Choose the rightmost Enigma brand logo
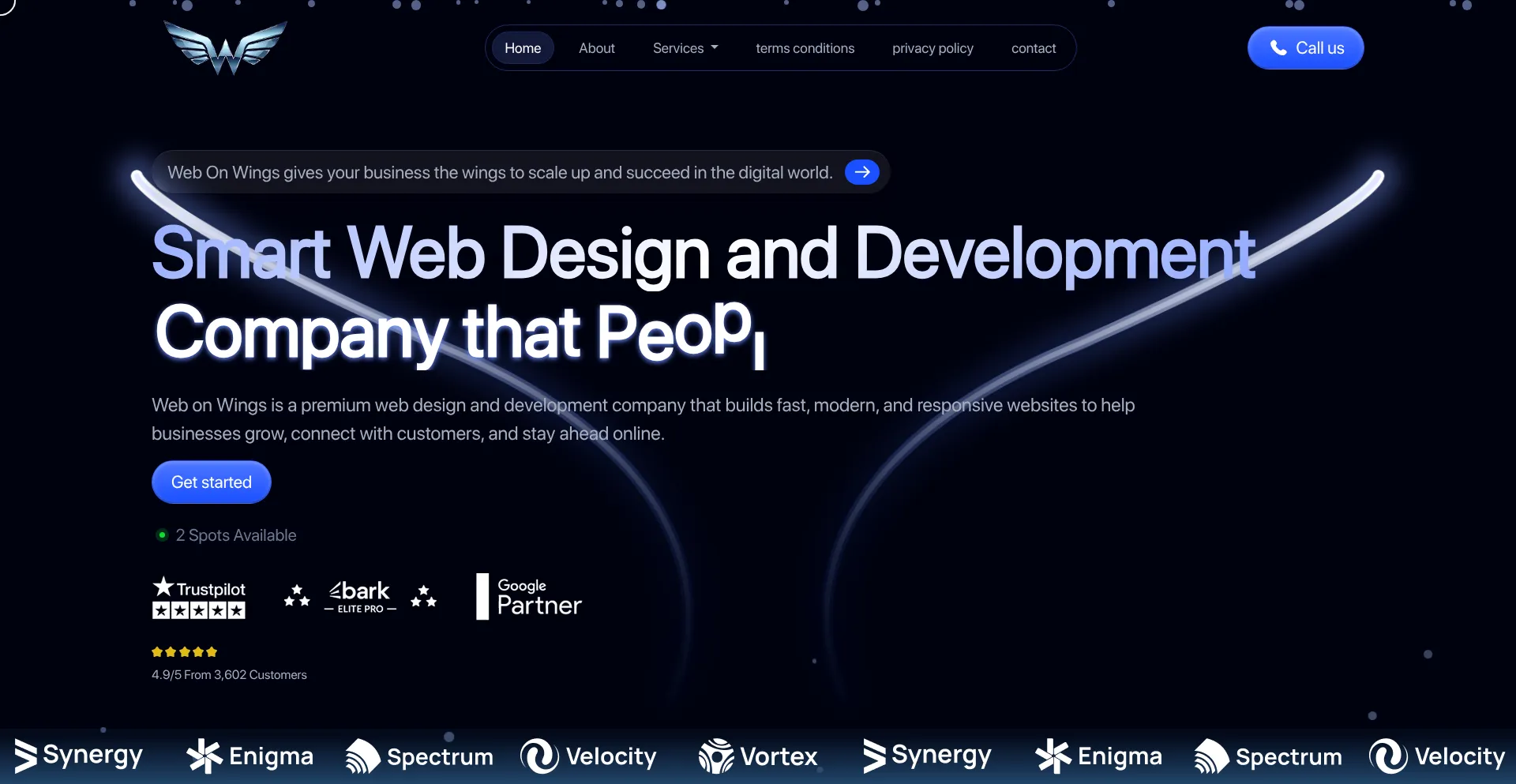 (x=1098, y=756)
